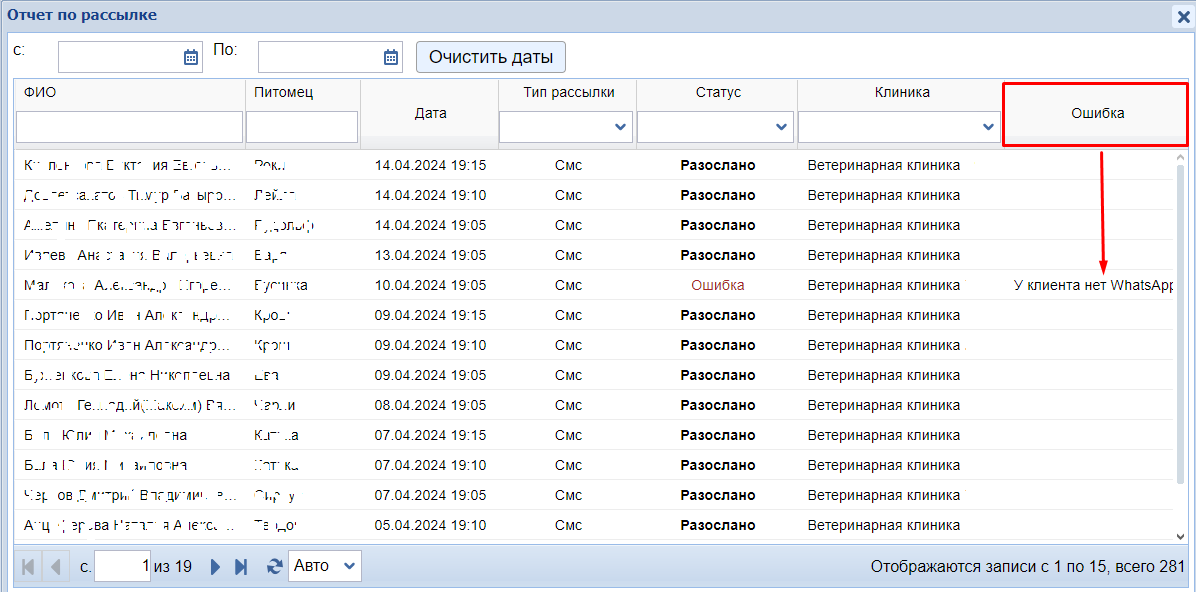
Task: Close the mailing report window
Action: click(x=1183, y=16)
